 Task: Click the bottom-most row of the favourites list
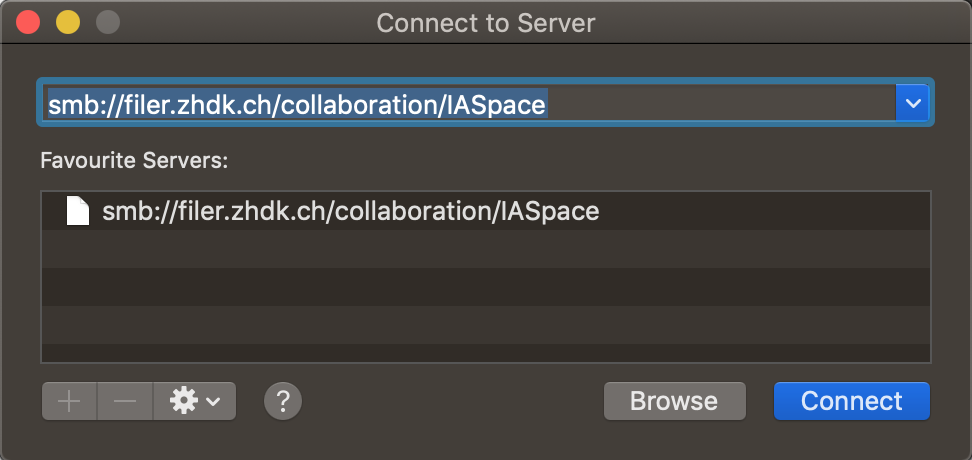click(486, 353)
